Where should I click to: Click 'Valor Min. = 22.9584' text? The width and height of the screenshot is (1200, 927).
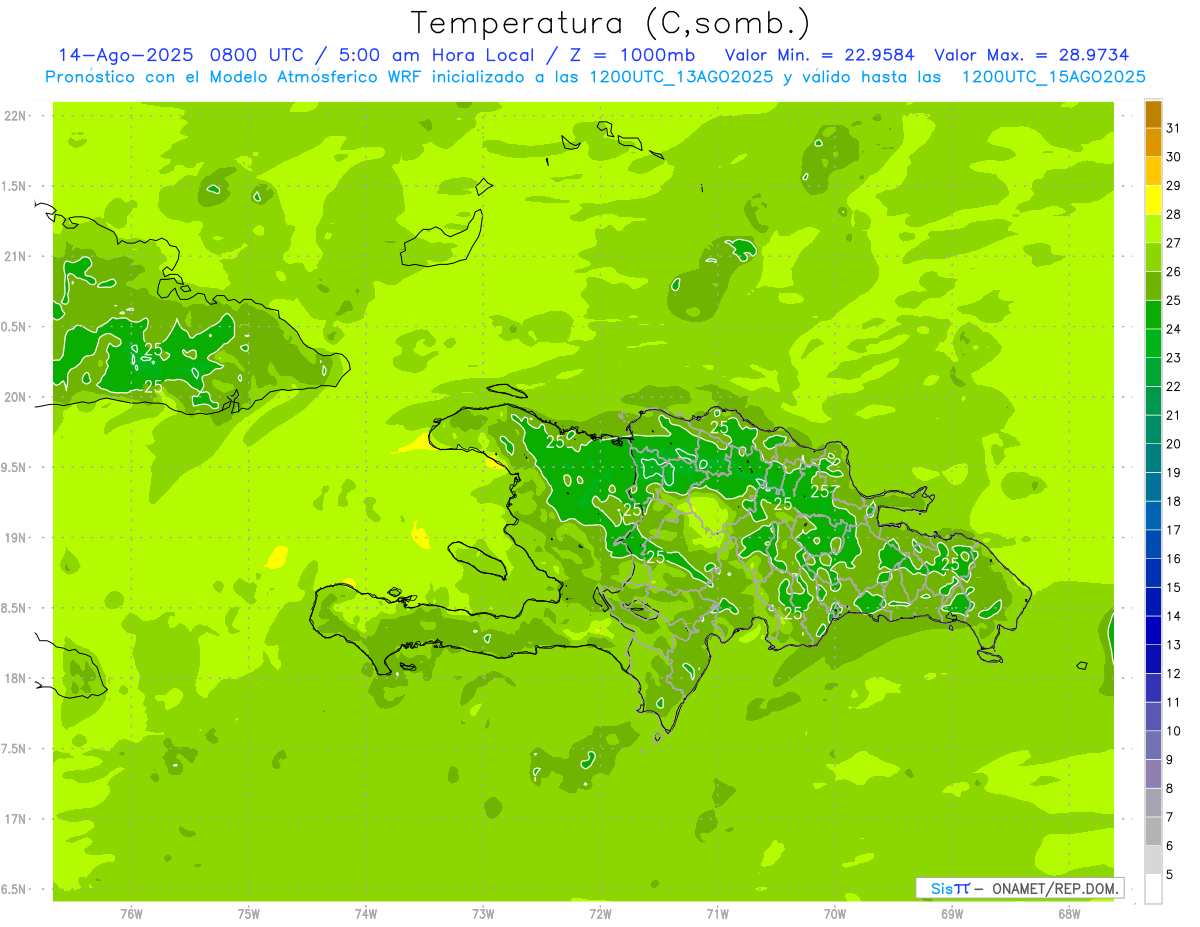point(820,55)
